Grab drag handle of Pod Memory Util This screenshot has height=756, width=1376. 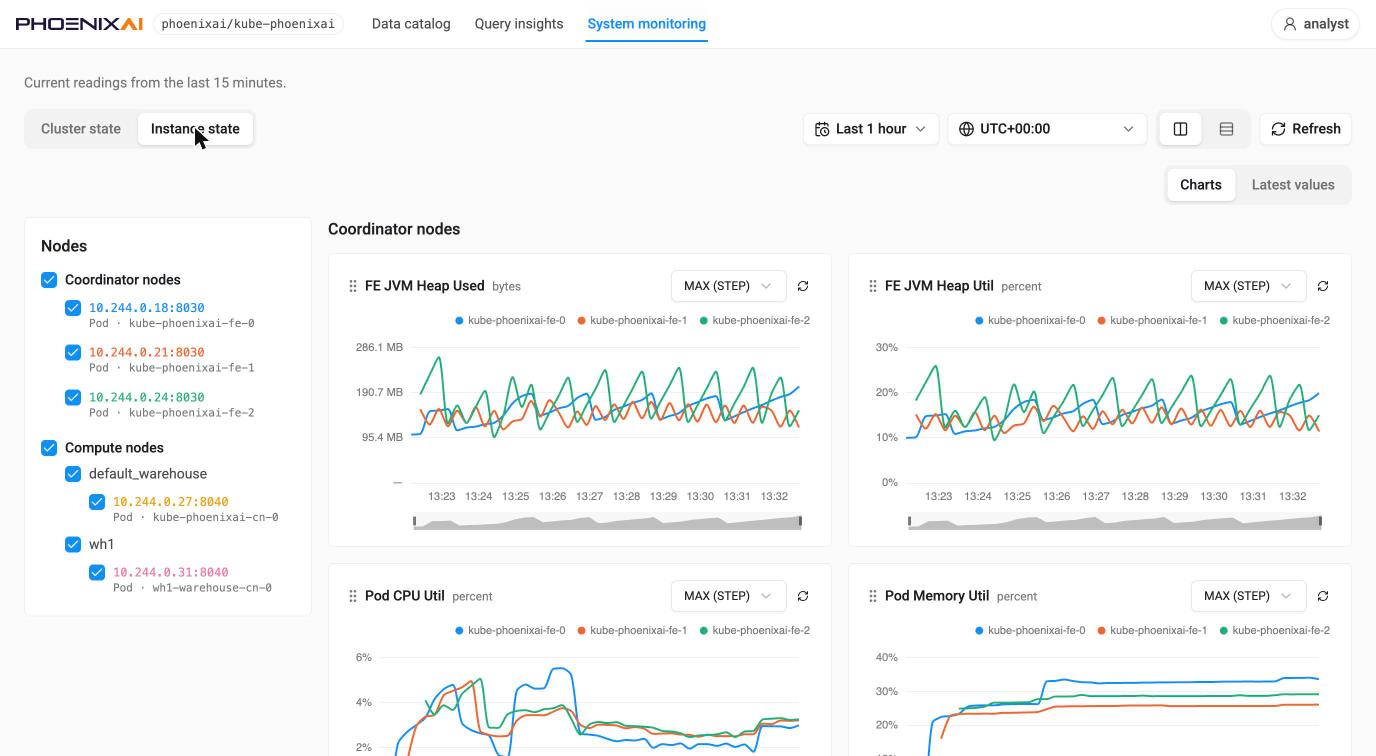(x=873, y=596)
